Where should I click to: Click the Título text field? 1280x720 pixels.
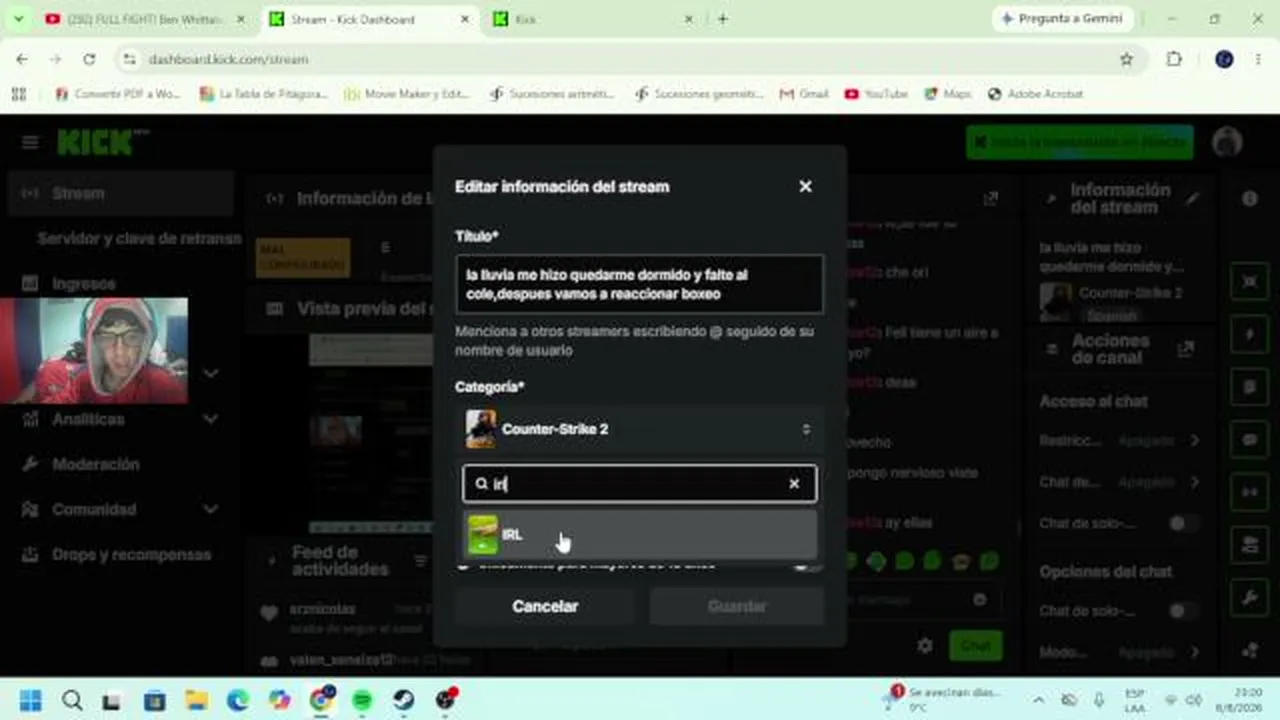tap(639, 284)
